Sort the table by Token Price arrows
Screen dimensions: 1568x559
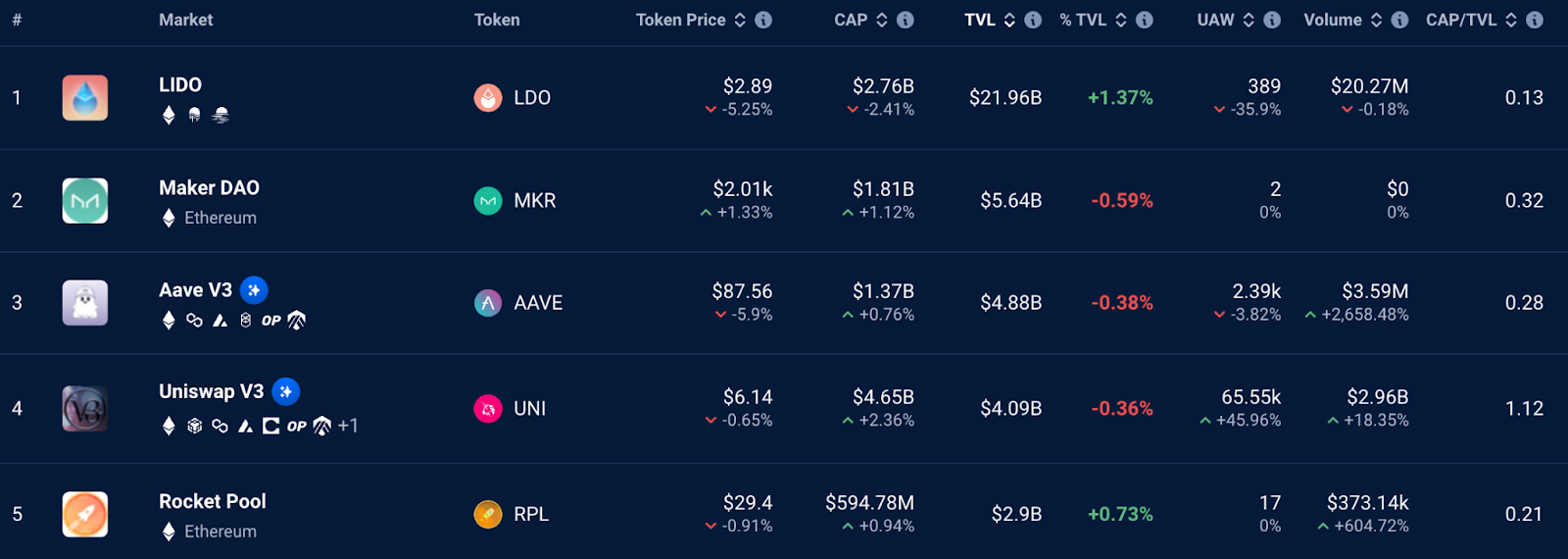[740, 20]
